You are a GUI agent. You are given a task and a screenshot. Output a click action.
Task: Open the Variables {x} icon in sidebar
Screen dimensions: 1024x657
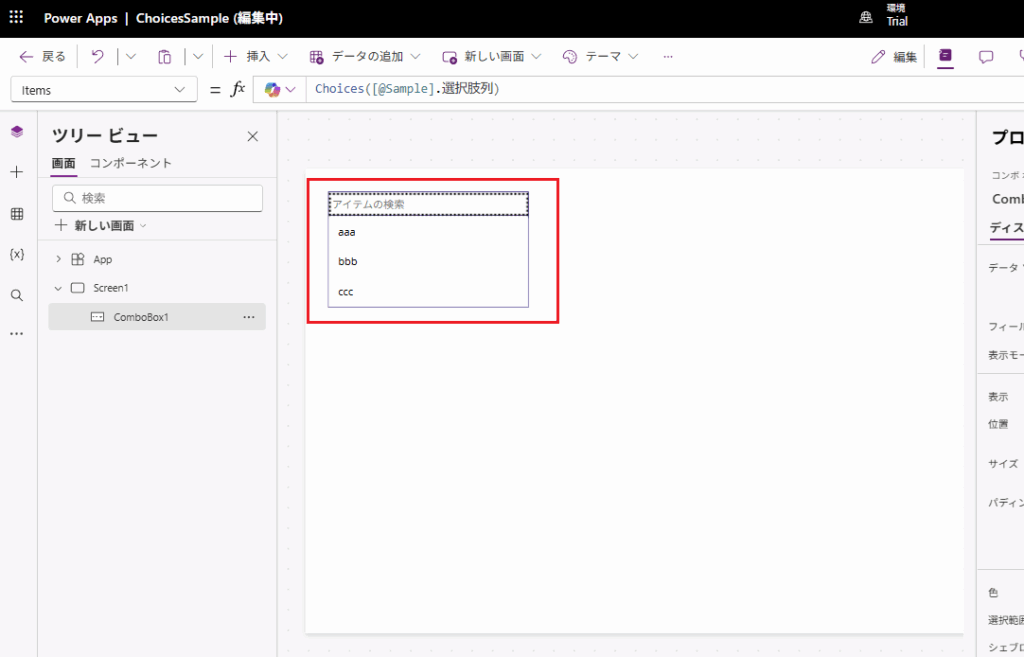pyautogui.click(x=16, y=254)
